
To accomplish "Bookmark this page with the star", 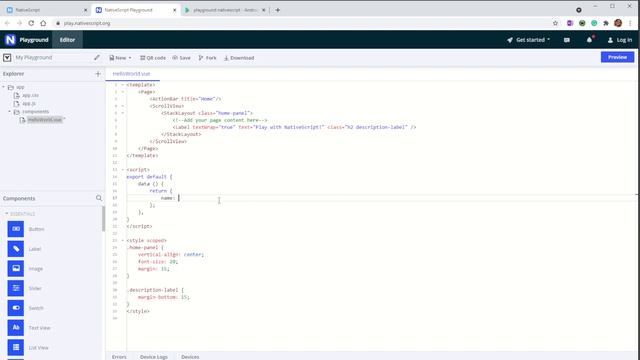I will 555,23.
